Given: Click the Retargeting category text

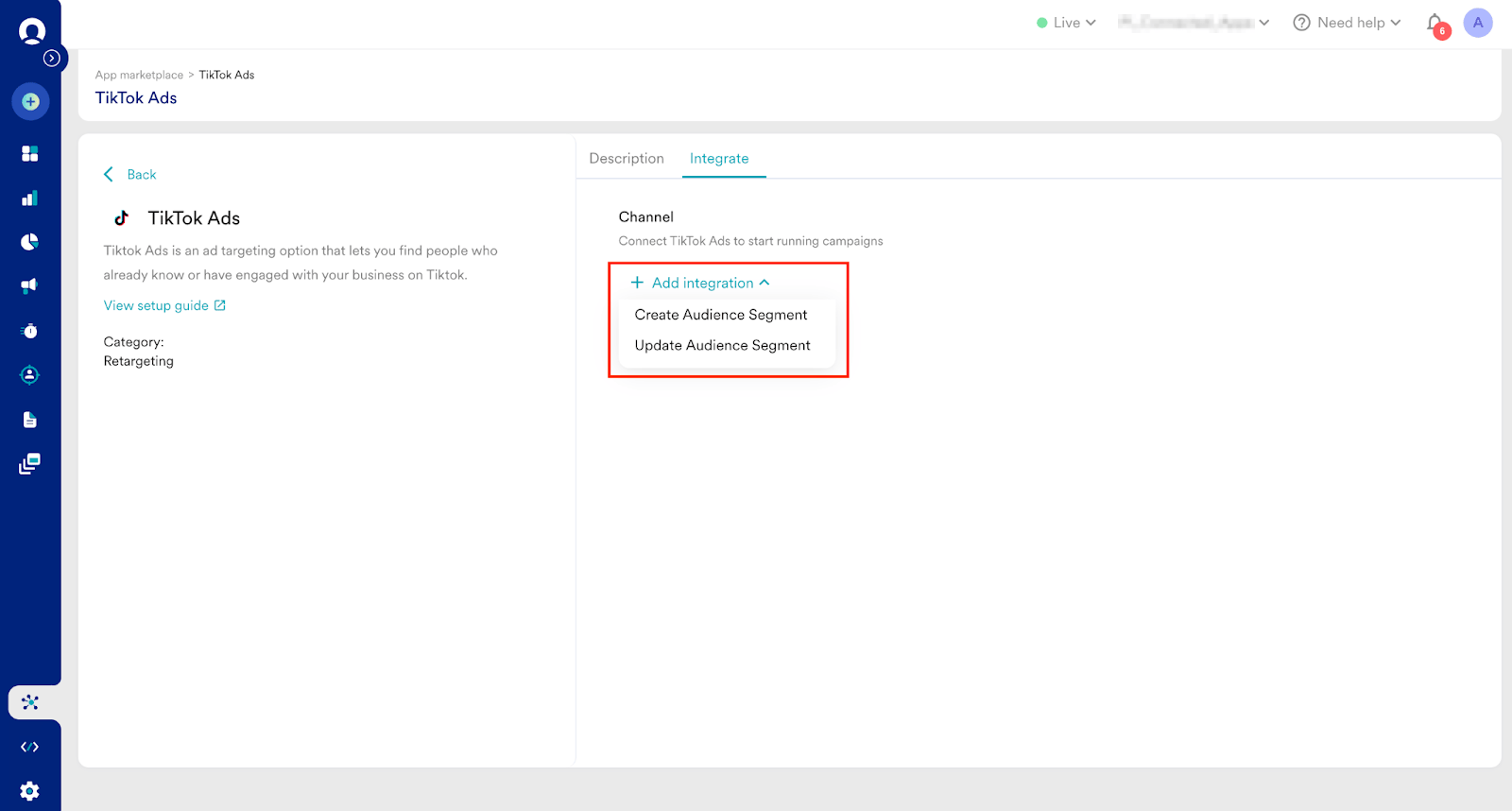Looking at the screenshot, I should [139, 361].
